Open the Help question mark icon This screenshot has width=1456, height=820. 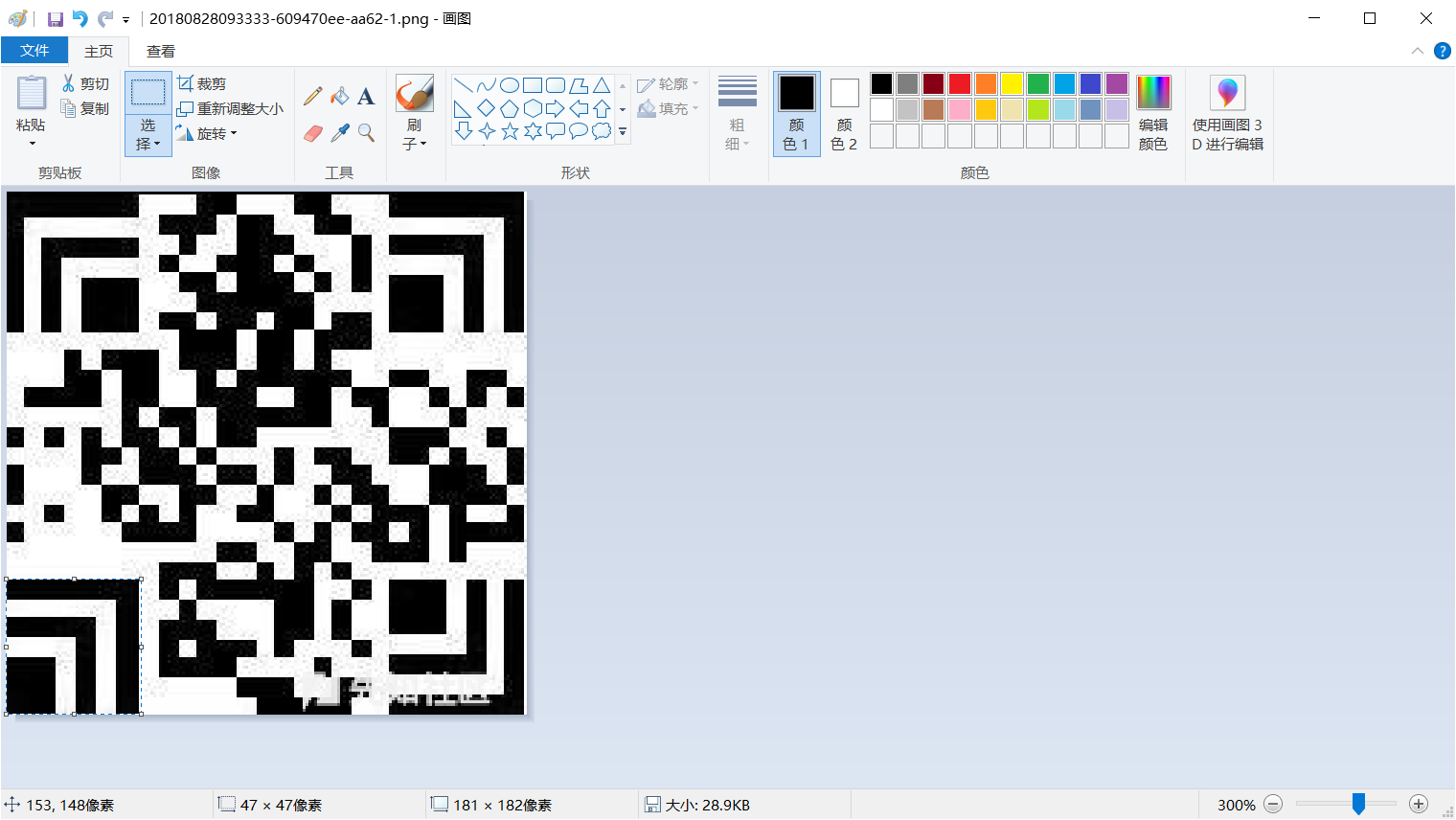(x=1442, y=51)
